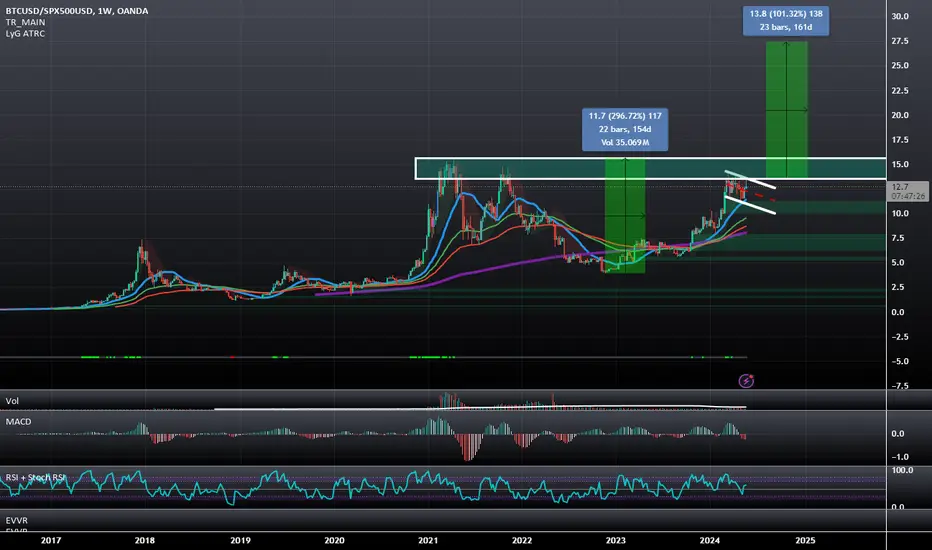Click the −2.5 price axis label

tap(900, 337)
